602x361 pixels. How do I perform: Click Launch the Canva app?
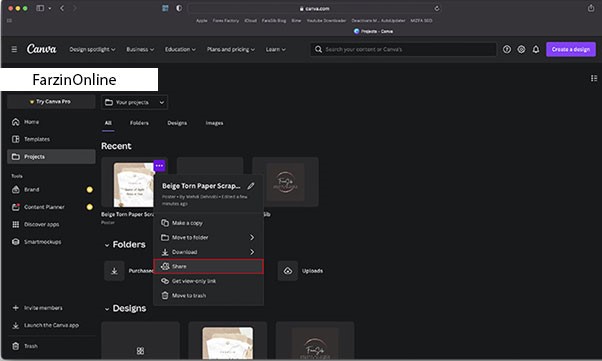[51, 325]
